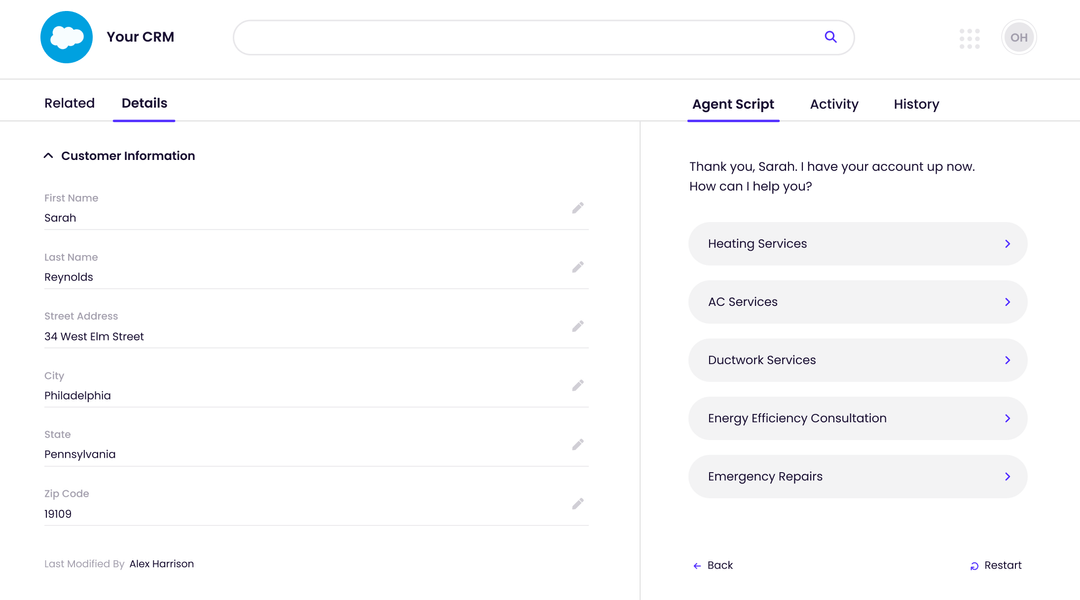The height and width of the screenshot is (600, 1080).
Task: Switch to the Activity tab
Action: tap(834, 104)
